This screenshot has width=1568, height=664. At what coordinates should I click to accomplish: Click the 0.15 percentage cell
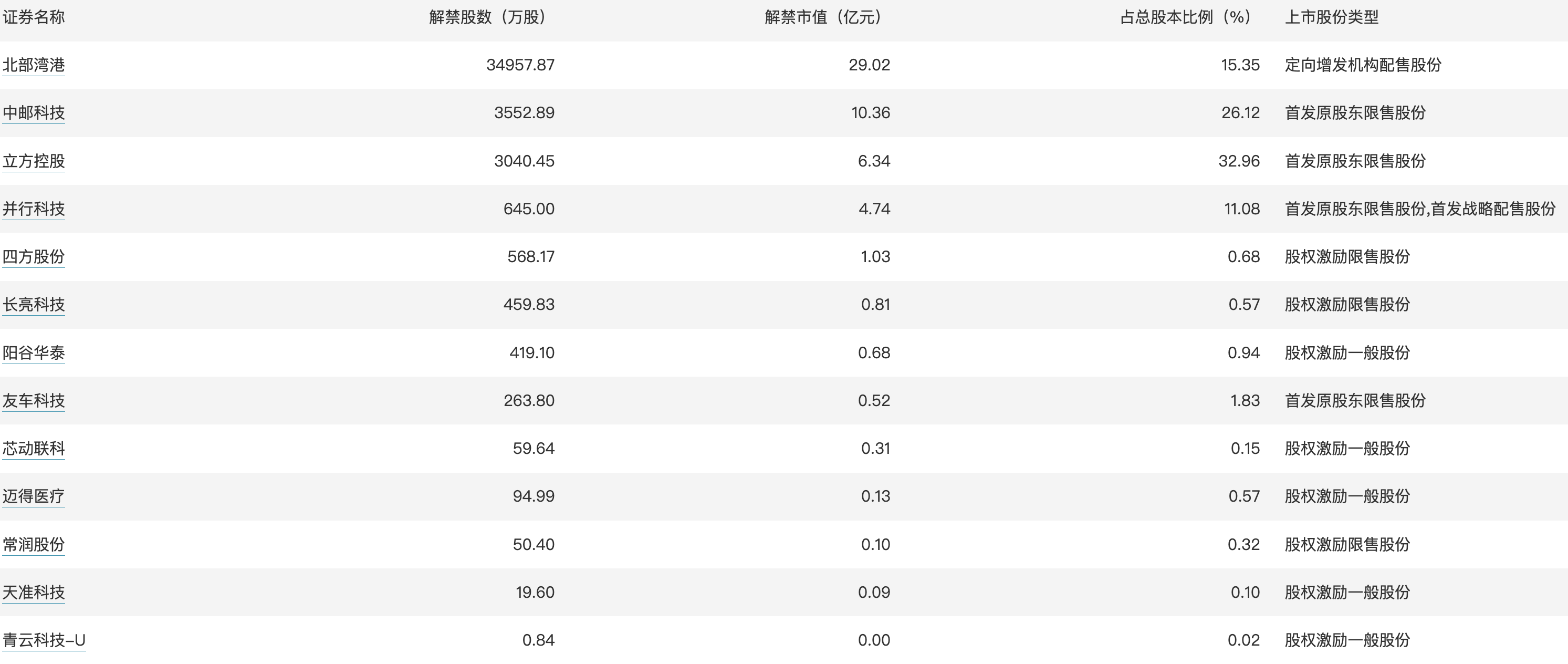coord(1246,448)
